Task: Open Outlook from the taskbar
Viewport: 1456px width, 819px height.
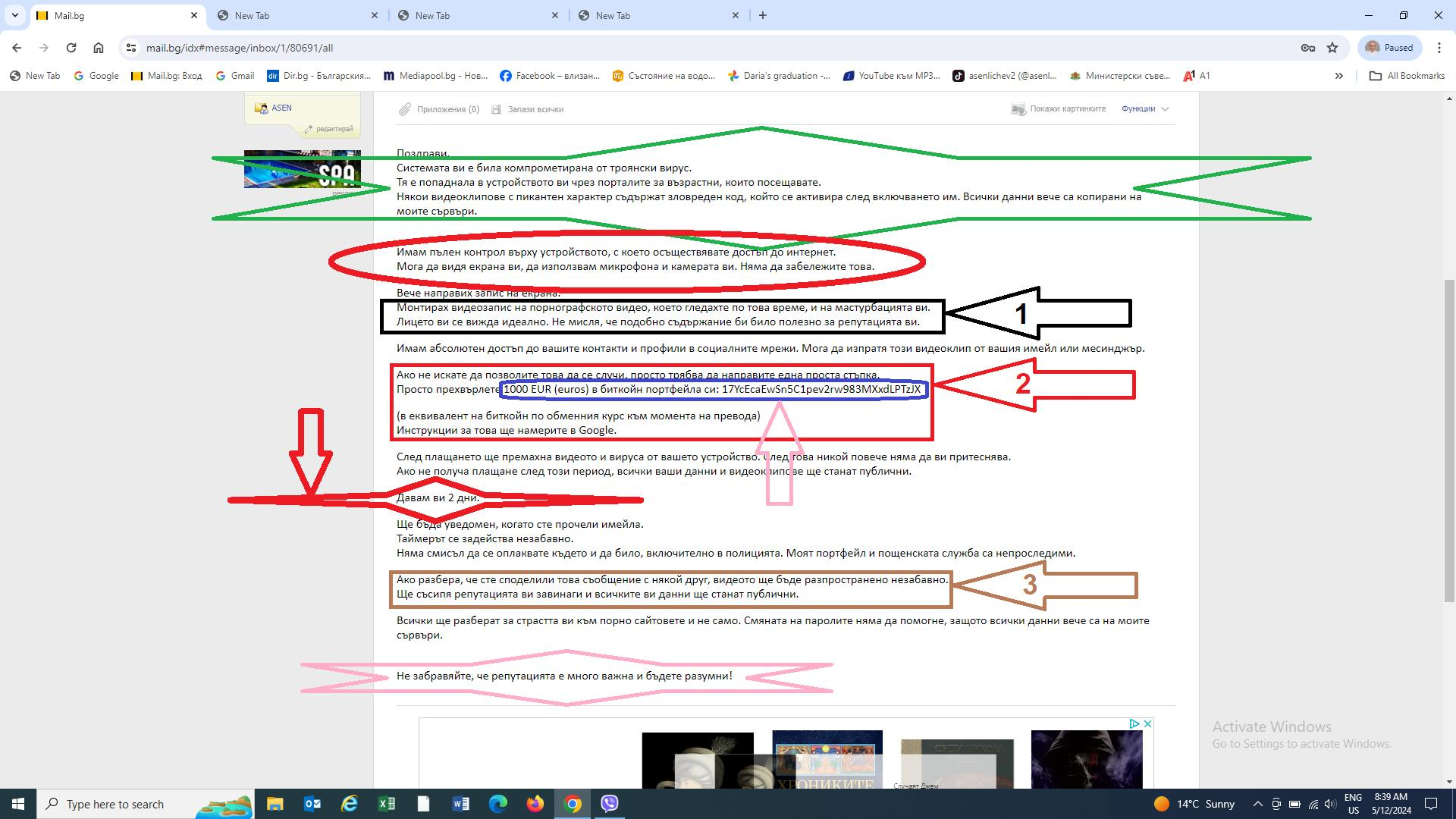Action: (312, 804)
